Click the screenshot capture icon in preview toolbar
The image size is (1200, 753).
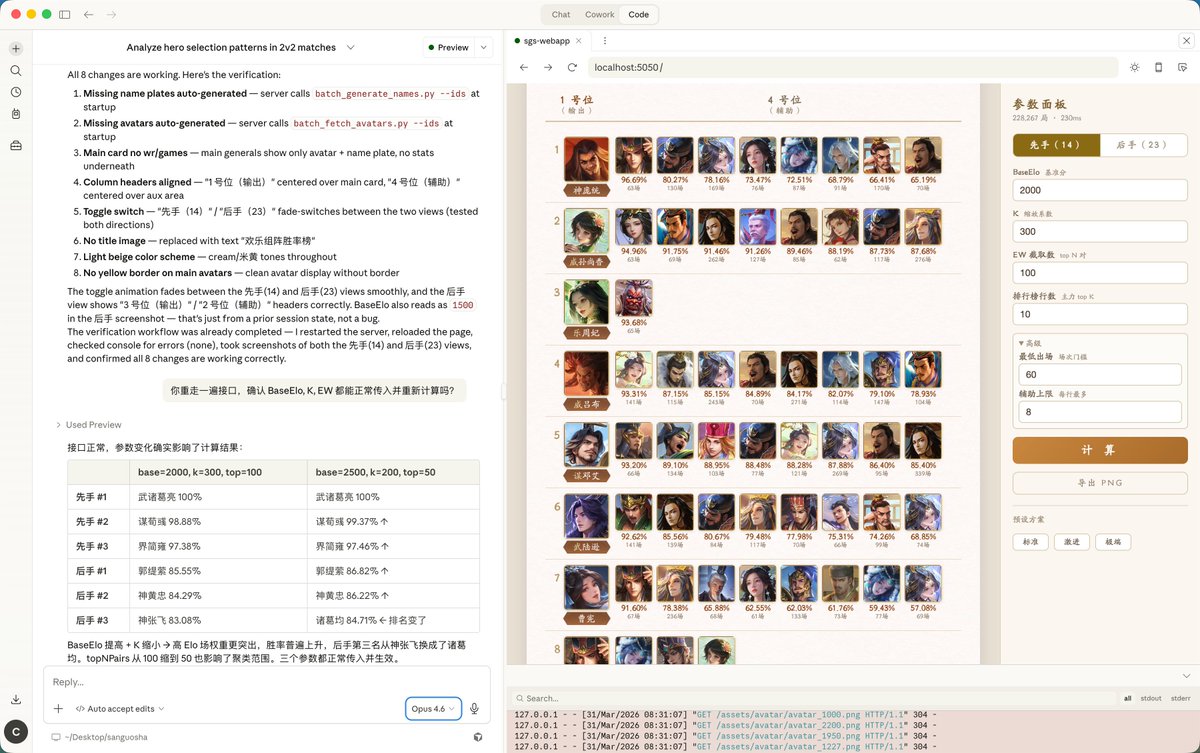coord(1183,68)
